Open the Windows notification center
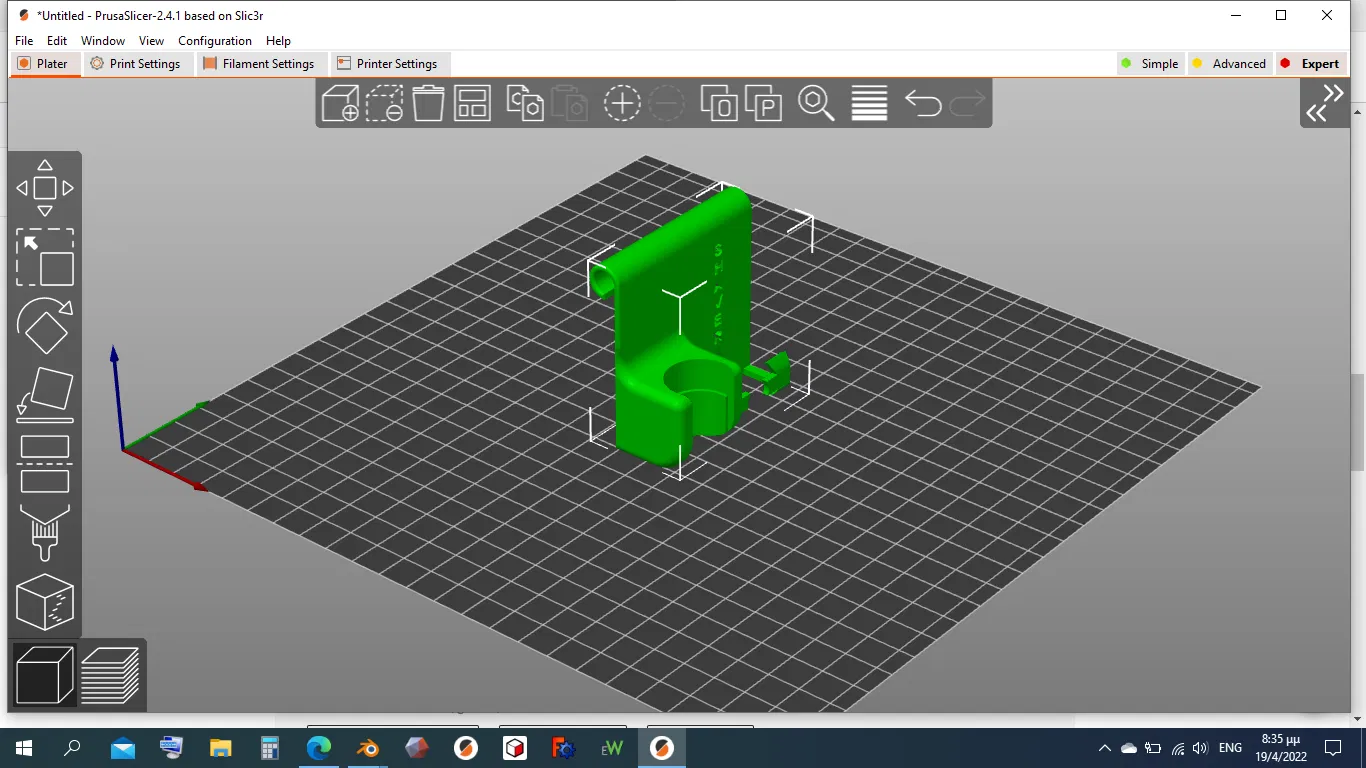1366x768 pixels. coord(1333,747)
